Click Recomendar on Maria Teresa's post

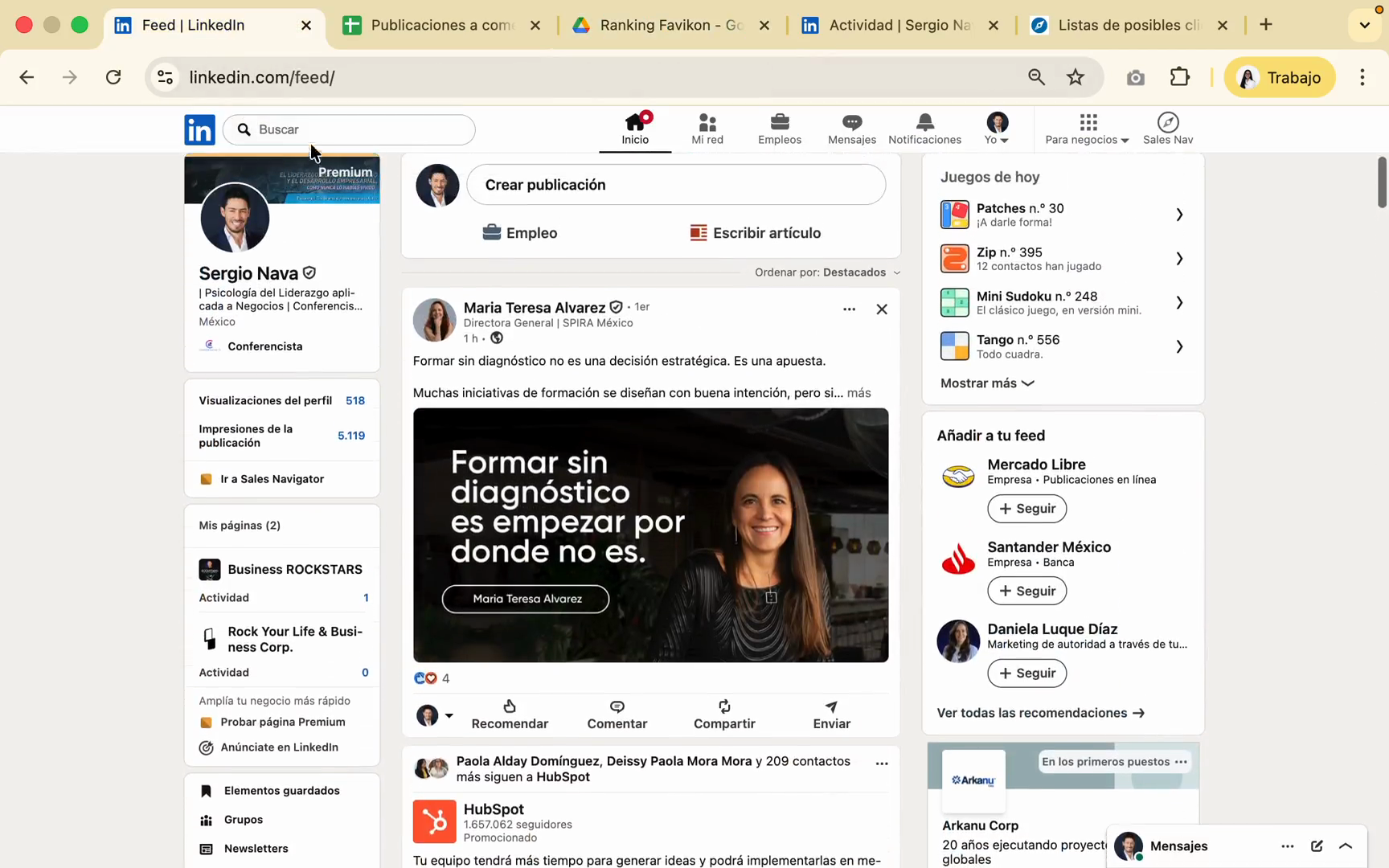tap(510, 714)
